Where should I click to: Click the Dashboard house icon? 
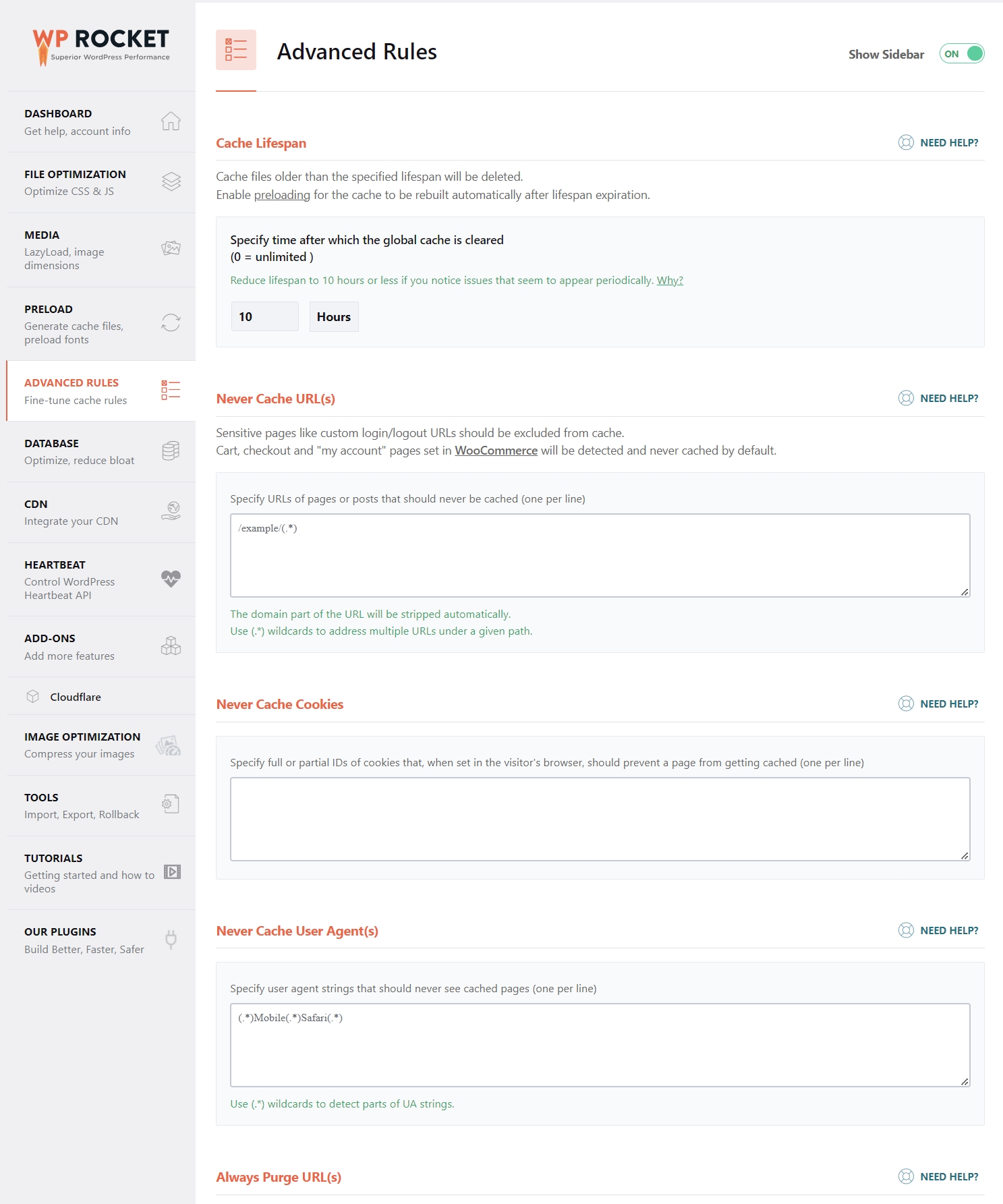point(171,121)
